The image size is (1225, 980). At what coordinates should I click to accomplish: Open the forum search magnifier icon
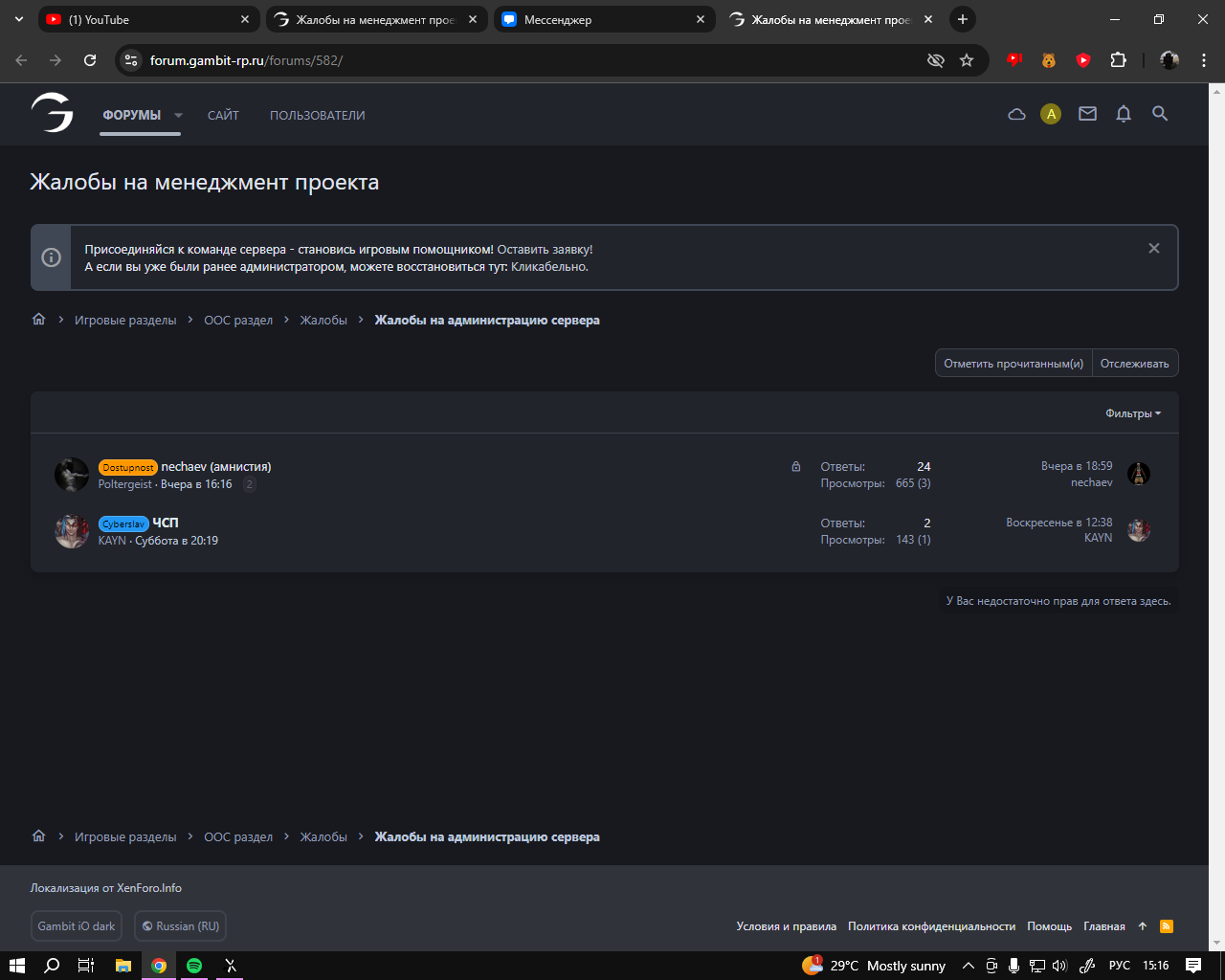[x=1160, y=114]
